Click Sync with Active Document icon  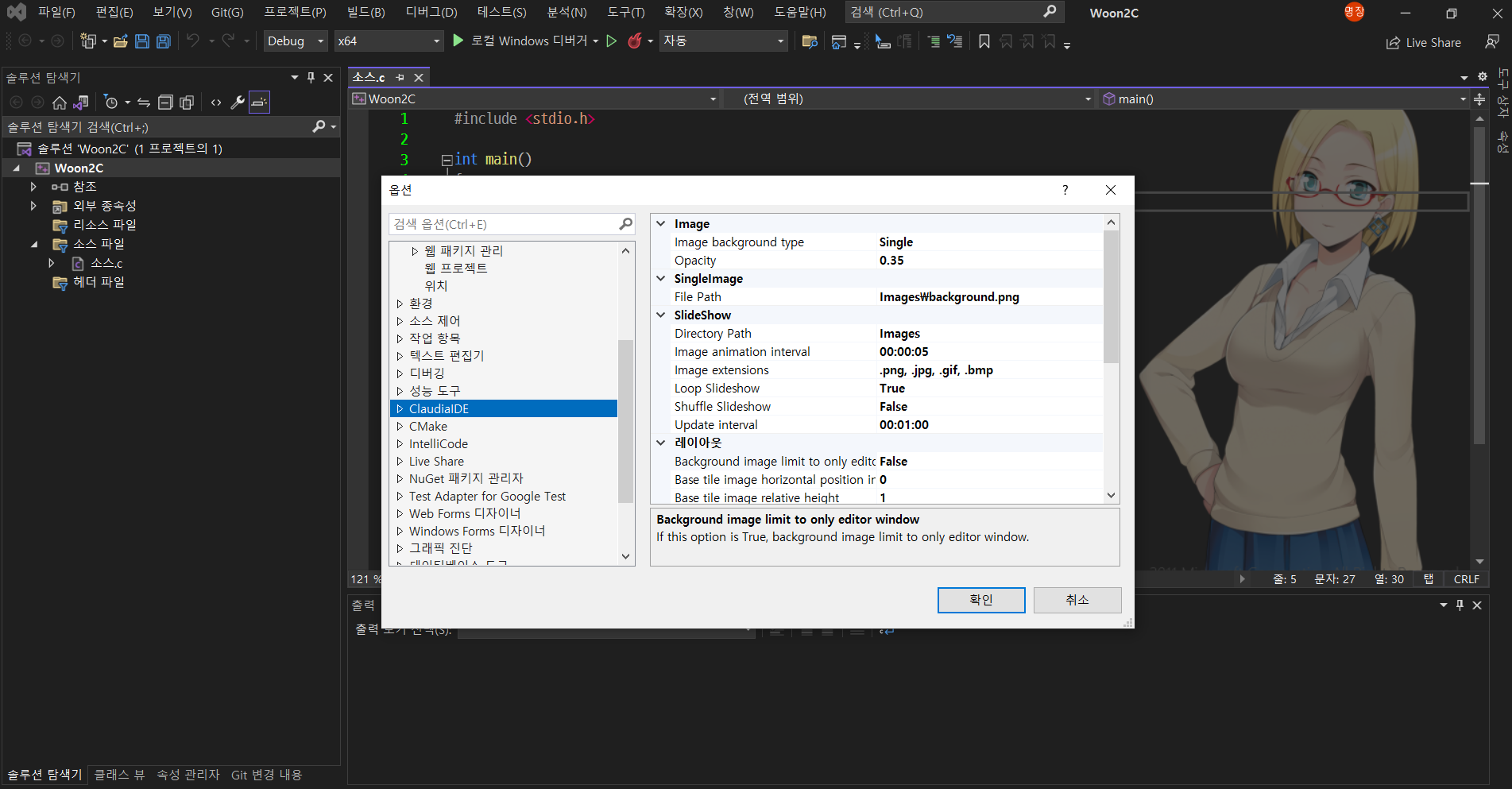point(144,102)
